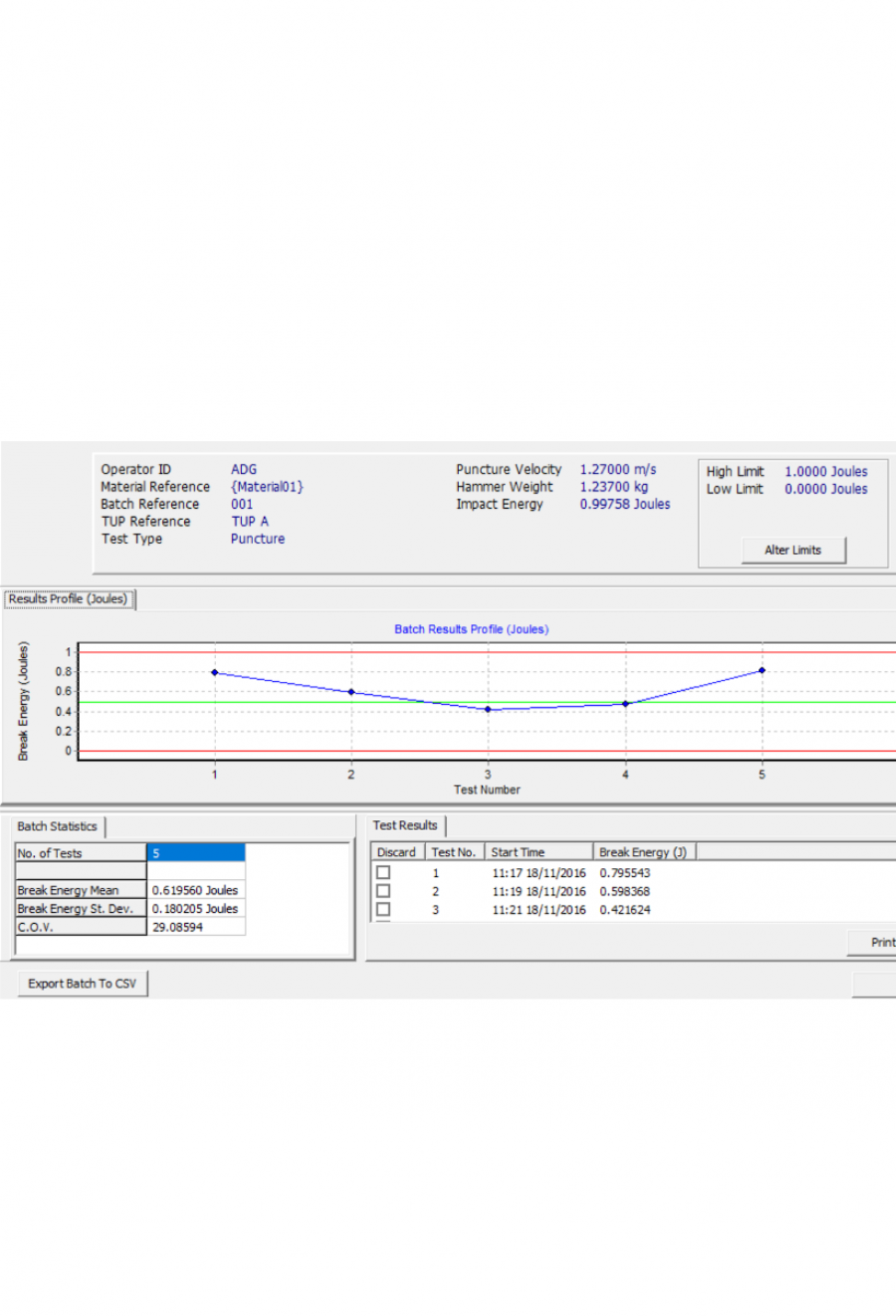Click the test 5 data point on chart
896x1316 pixels.
763,671
